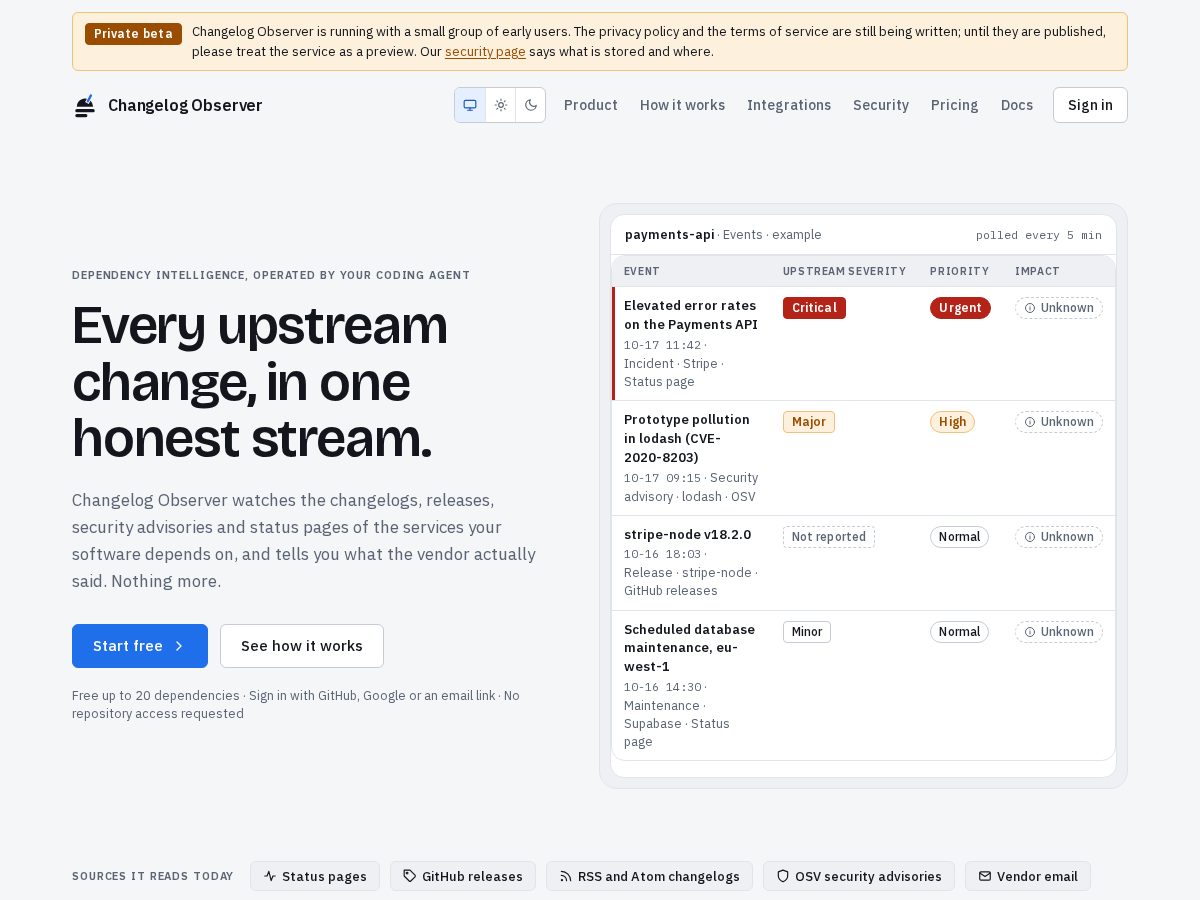The width and height of the screenshot is (1200, 900).
Task: Click polled every 5 min label
Action: pos(1039,236)
